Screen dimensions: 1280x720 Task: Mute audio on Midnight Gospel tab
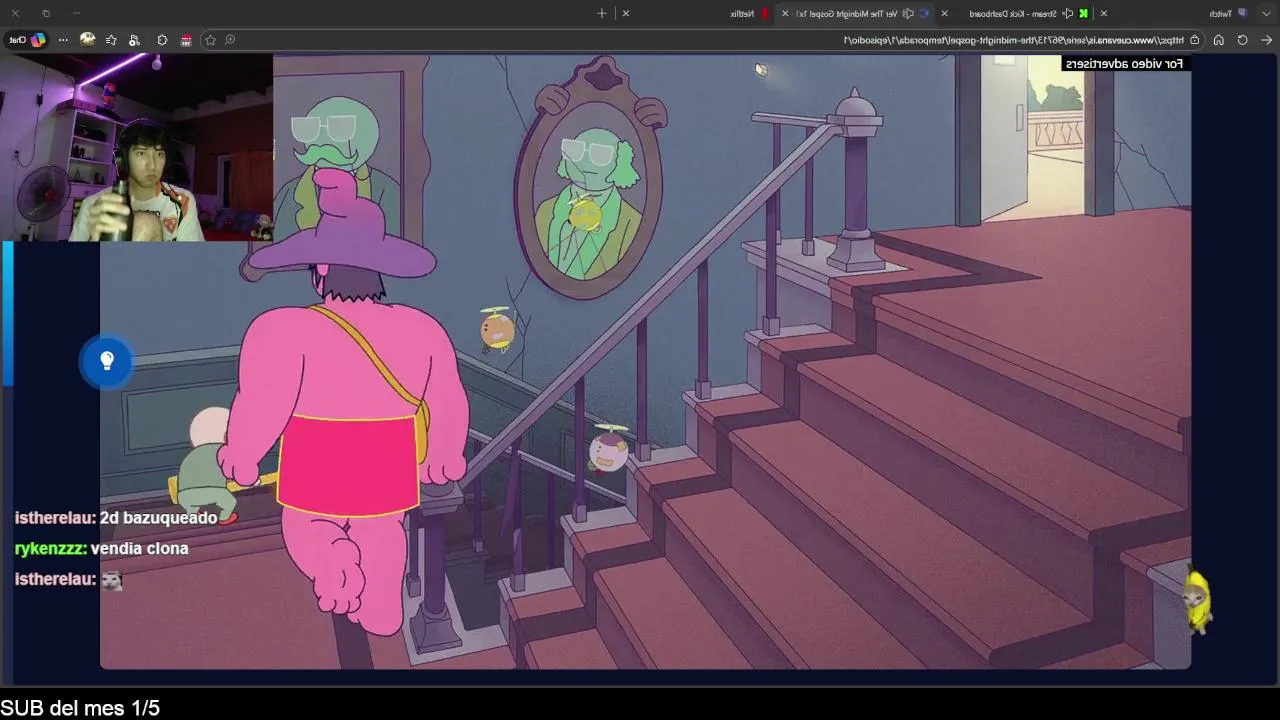(x=909, y=13)
